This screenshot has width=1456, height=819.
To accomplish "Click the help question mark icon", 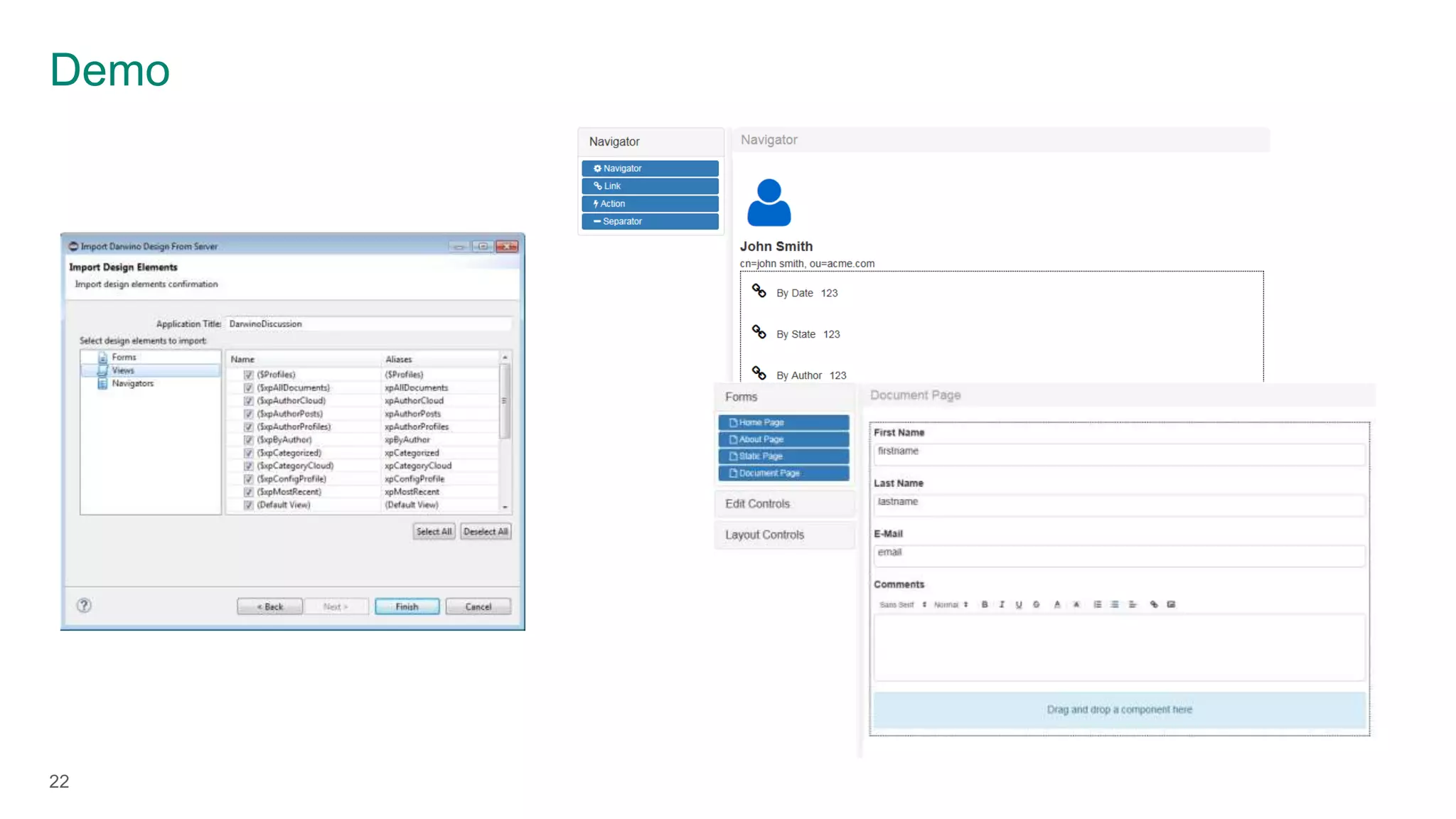I will pos(84,606).
